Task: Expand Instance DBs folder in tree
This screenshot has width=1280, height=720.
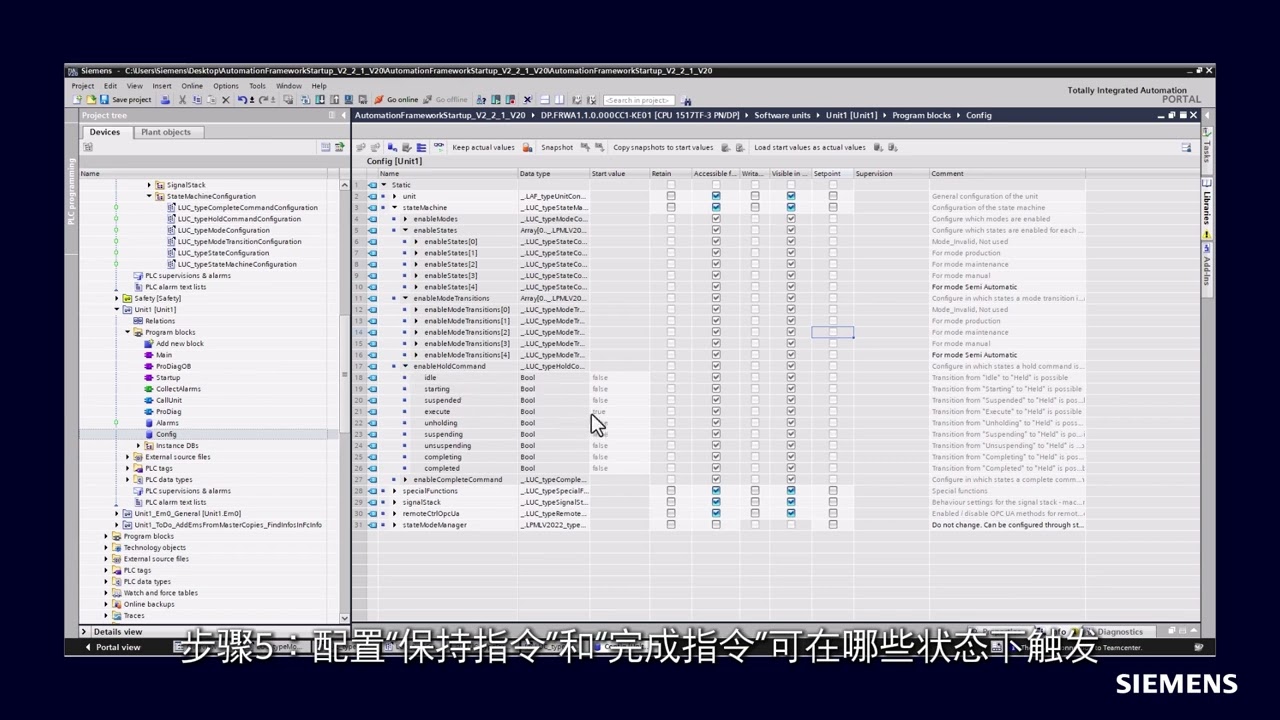Action: (138, 446)
